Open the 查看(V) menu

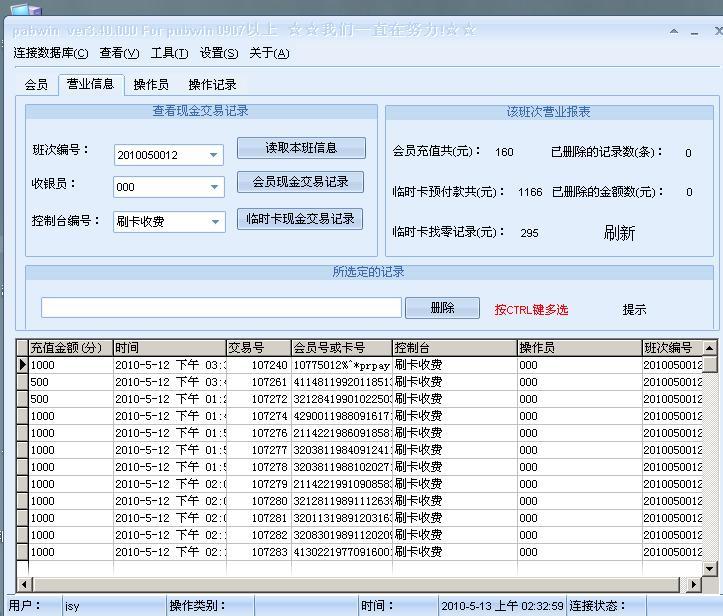[x=119, y=53]
